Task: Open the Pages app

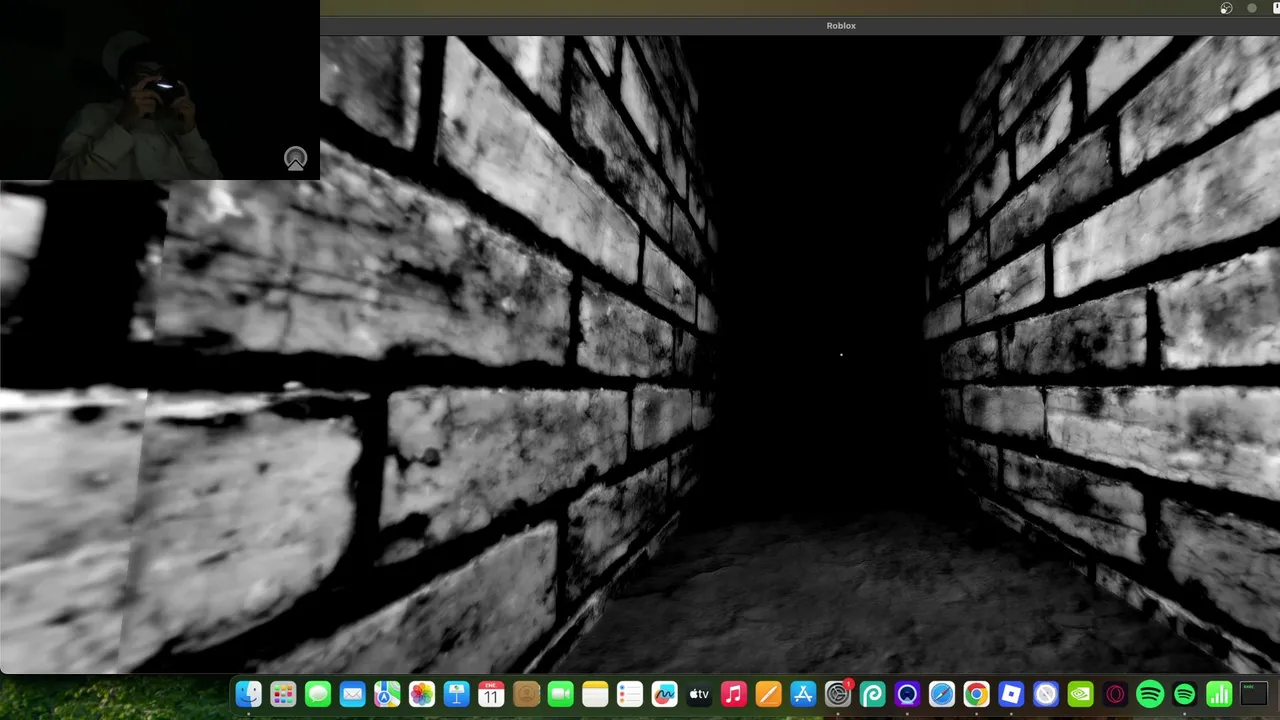Action: pyautogui.click(x=768, y=694)
